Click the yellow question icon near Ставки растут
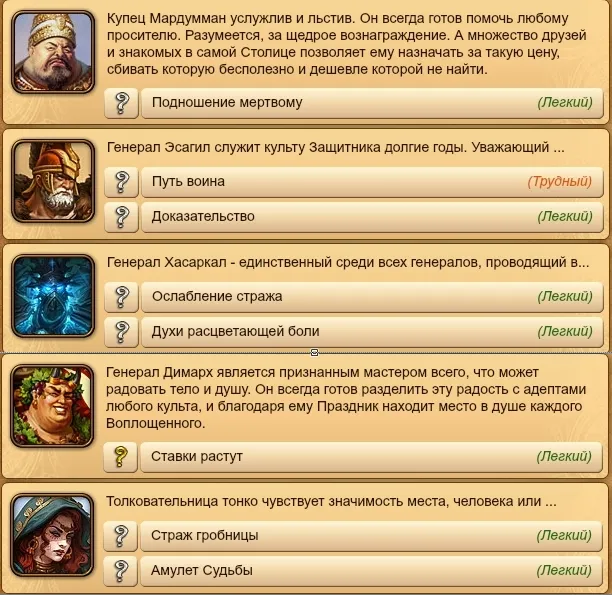Image resolution: width=612 pixels, height=595 pixels. 121,457
